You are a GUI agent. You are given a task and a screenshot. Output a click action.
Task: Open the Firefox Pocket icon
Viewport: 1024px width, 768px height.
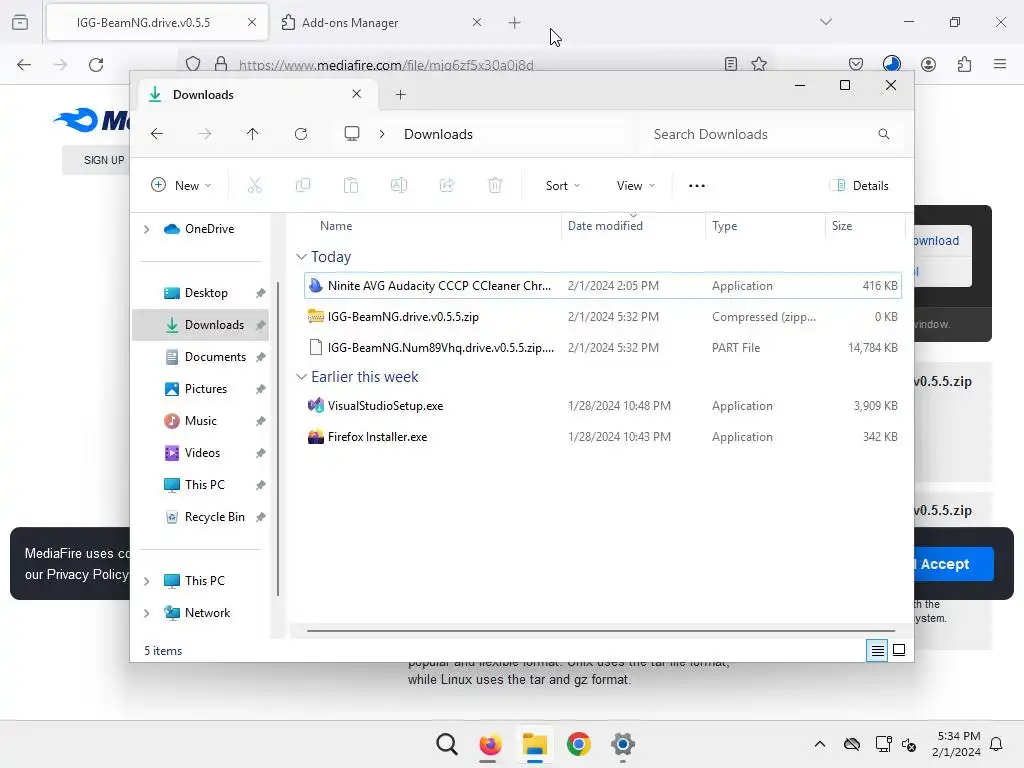click(x=856, y=64)
